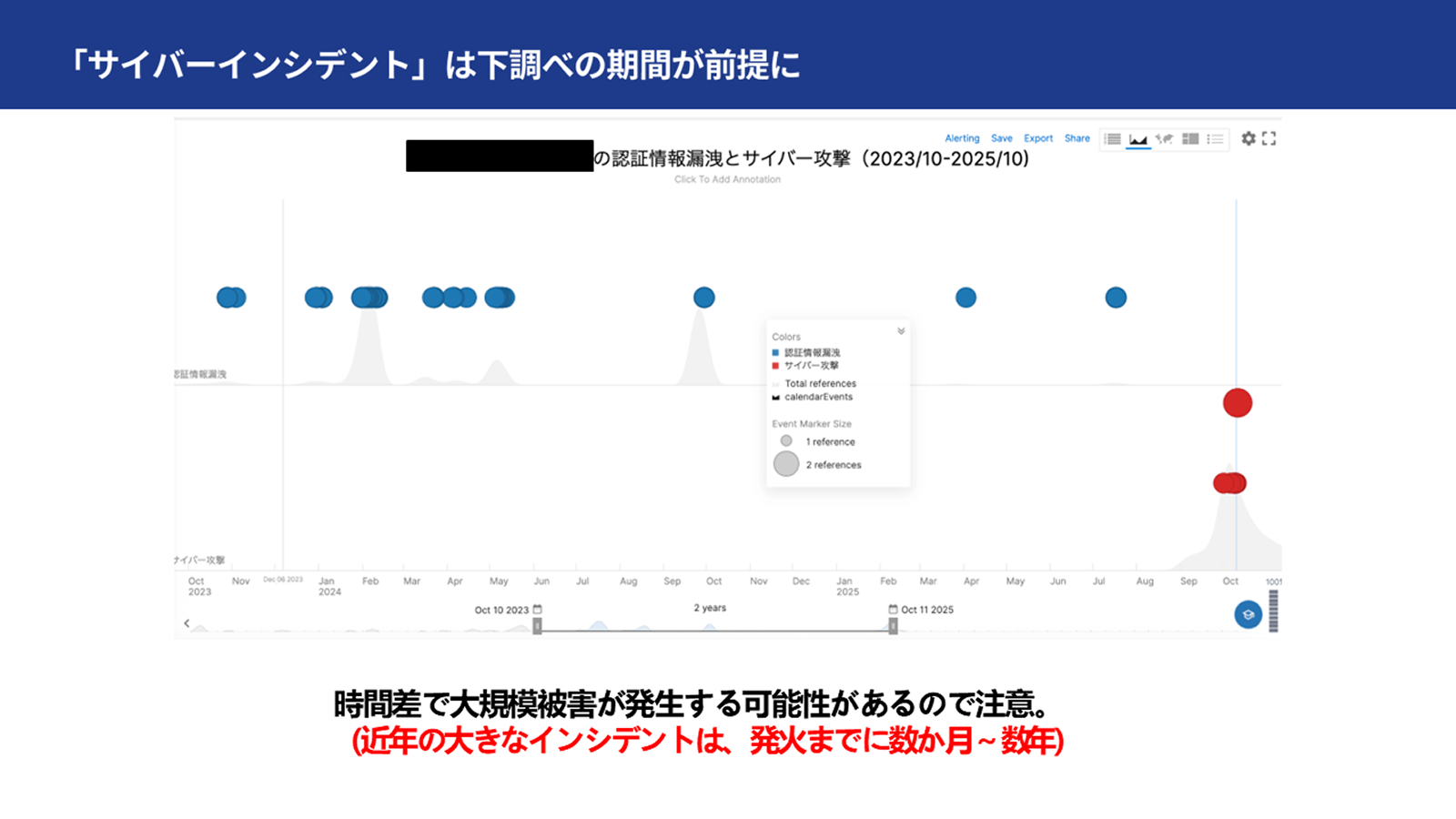Click the 'Jan 2025' axis label
Screen dimensions: 1456x819
tap(846, 586)
